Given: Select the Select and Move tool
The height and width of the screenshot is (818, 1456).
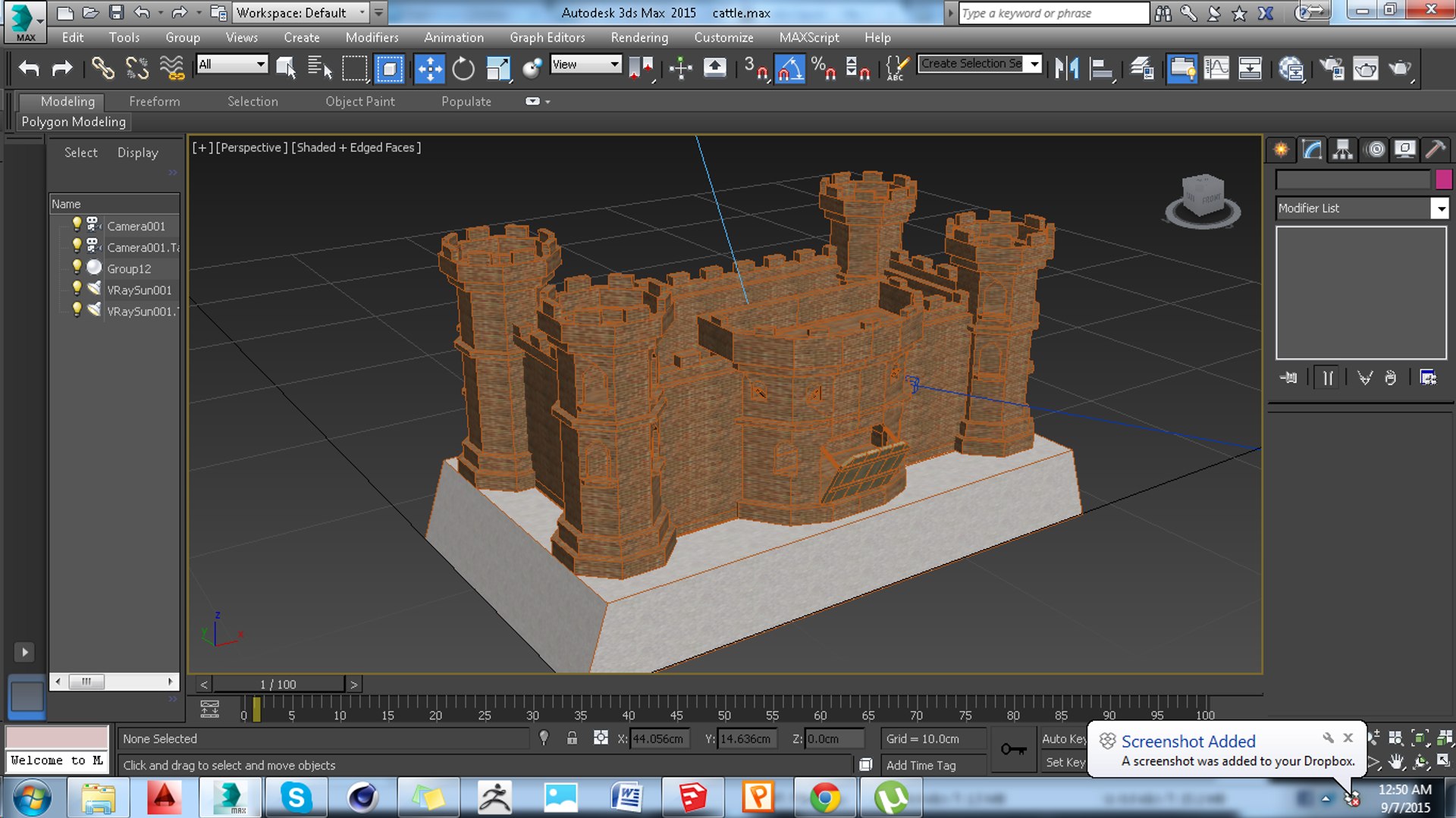Looking at the screenshot, I should point(429,69).
